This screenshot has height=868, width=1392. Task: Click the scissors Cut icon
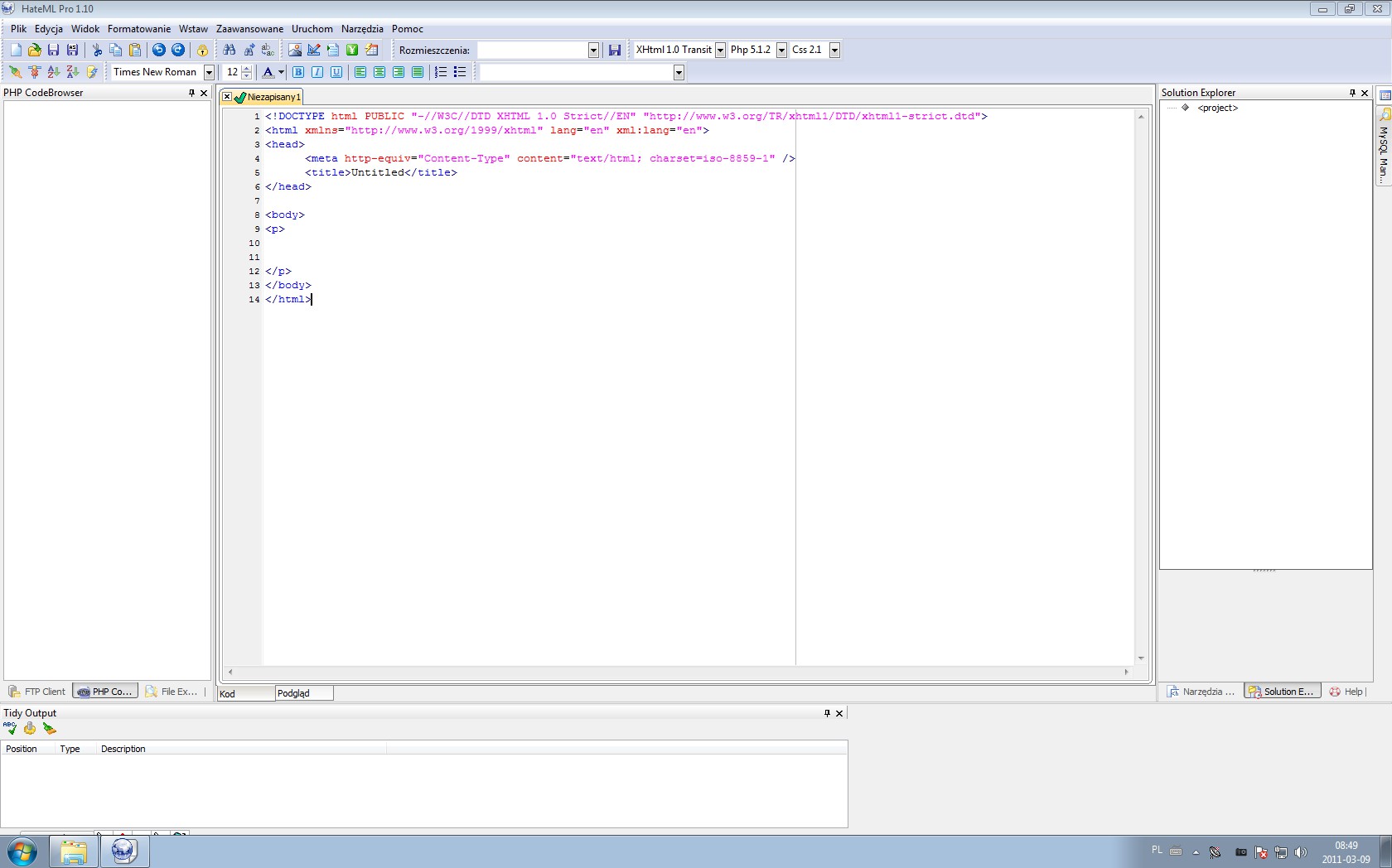point(97,51)
